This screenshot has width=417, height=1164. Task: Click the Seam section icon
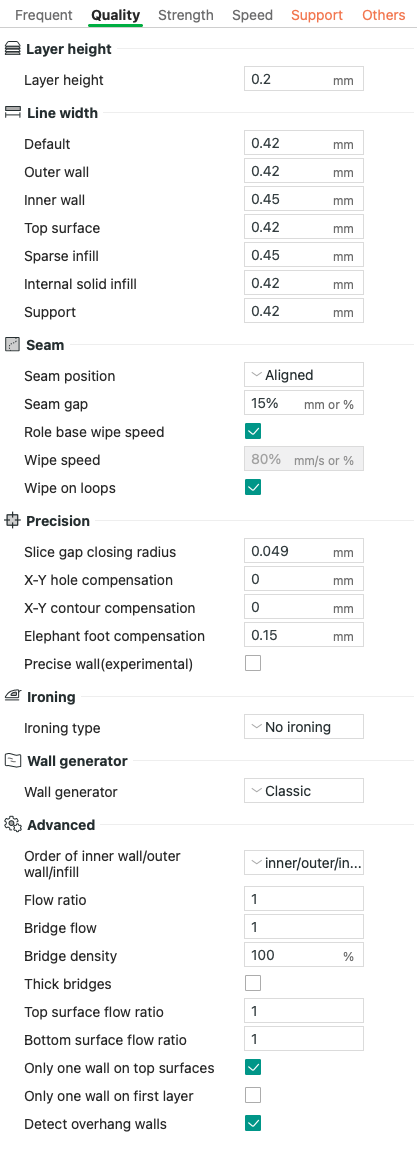[12, 345]
